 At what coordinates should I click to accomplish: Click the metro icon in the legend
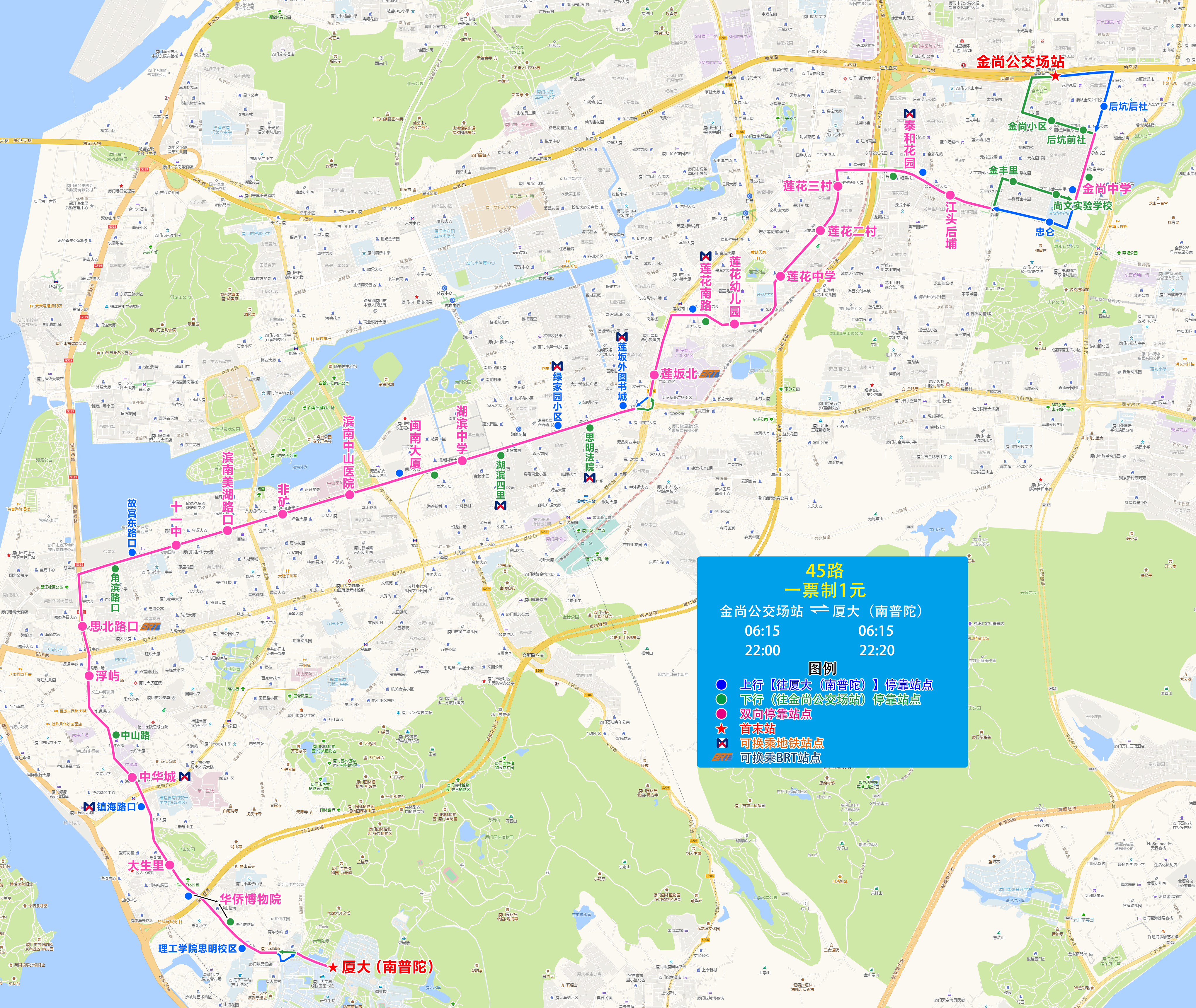click(722, 743)
